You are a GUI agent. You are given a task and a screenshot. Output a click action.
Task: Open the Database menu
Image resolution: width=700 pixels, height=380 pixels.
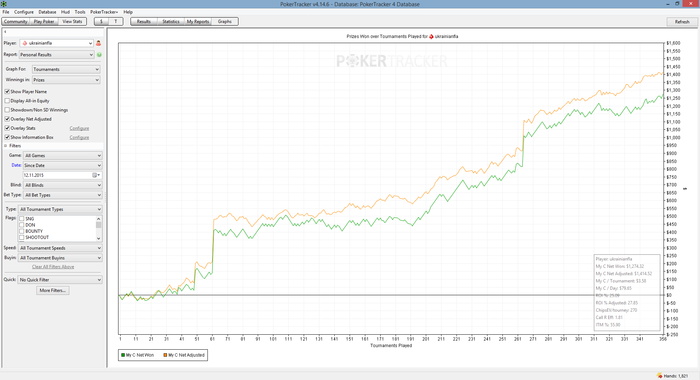tap(47, 12)
